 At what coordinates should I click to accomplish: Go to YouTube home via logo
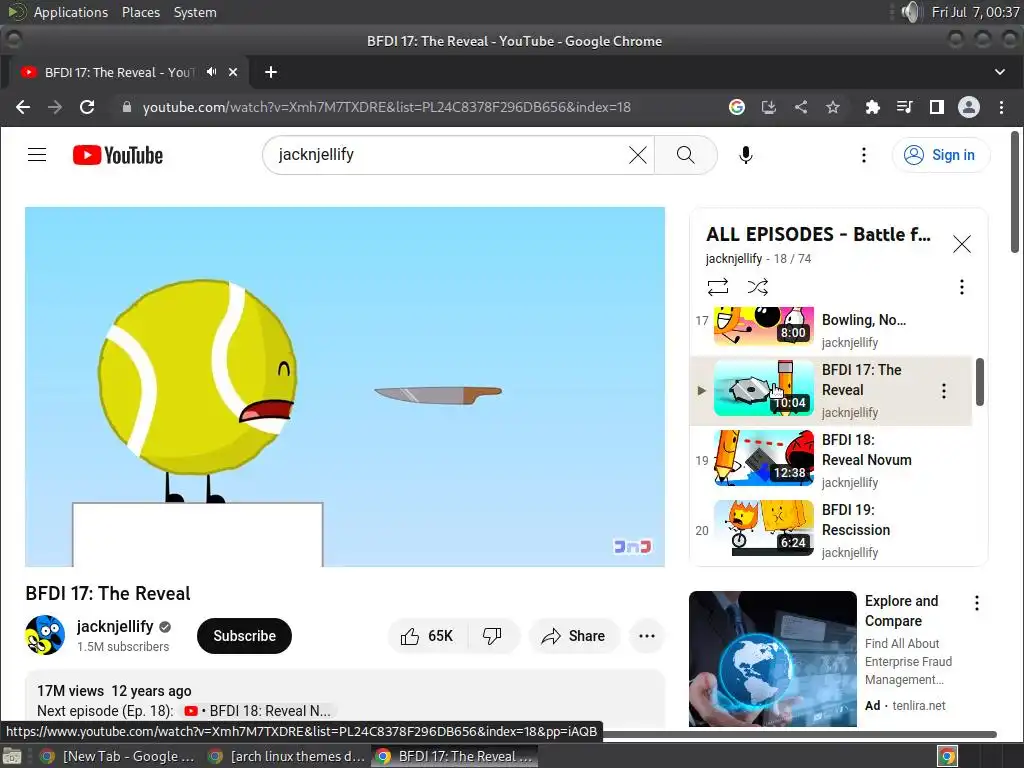pyautogui.click(x=118, y=155)
